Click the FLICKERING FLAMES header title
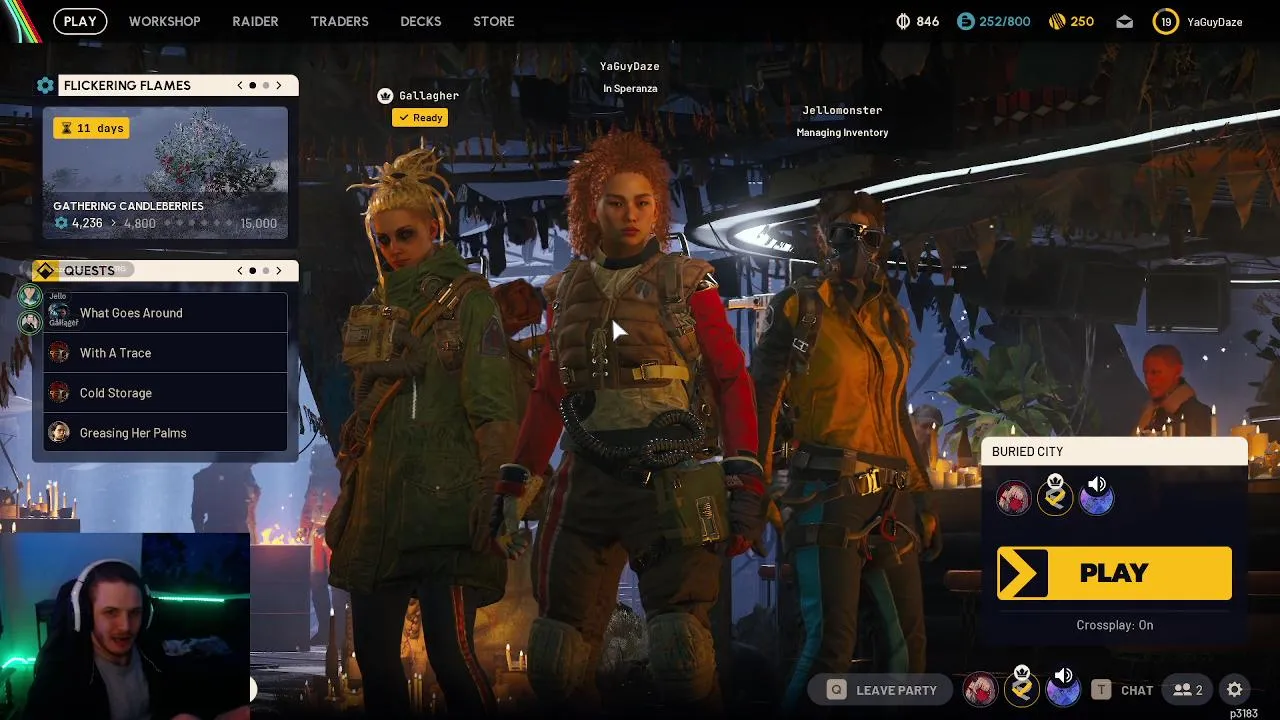 (x=127, y=85)
